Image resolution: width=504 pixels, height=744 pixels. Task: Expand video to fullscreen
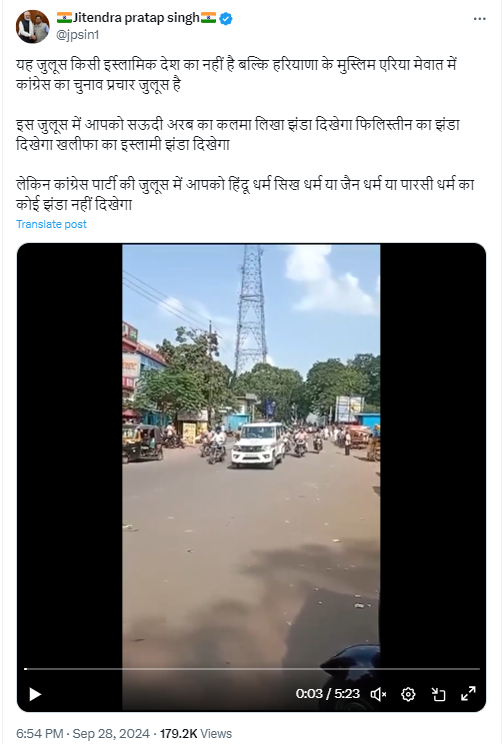pyautogui.click(x=468, y=694)
